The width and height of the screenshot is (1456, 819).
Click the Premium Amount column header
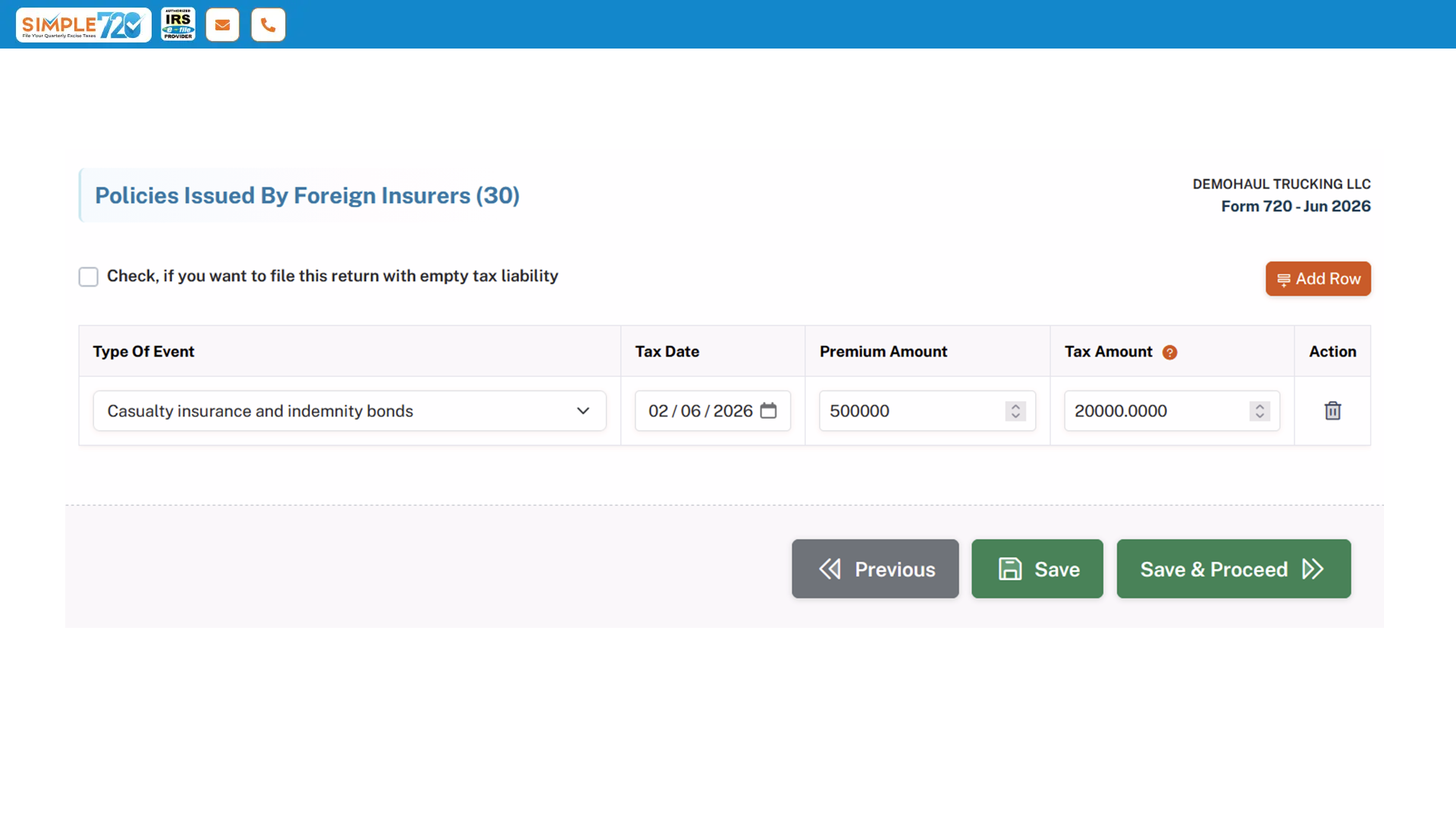883,352
